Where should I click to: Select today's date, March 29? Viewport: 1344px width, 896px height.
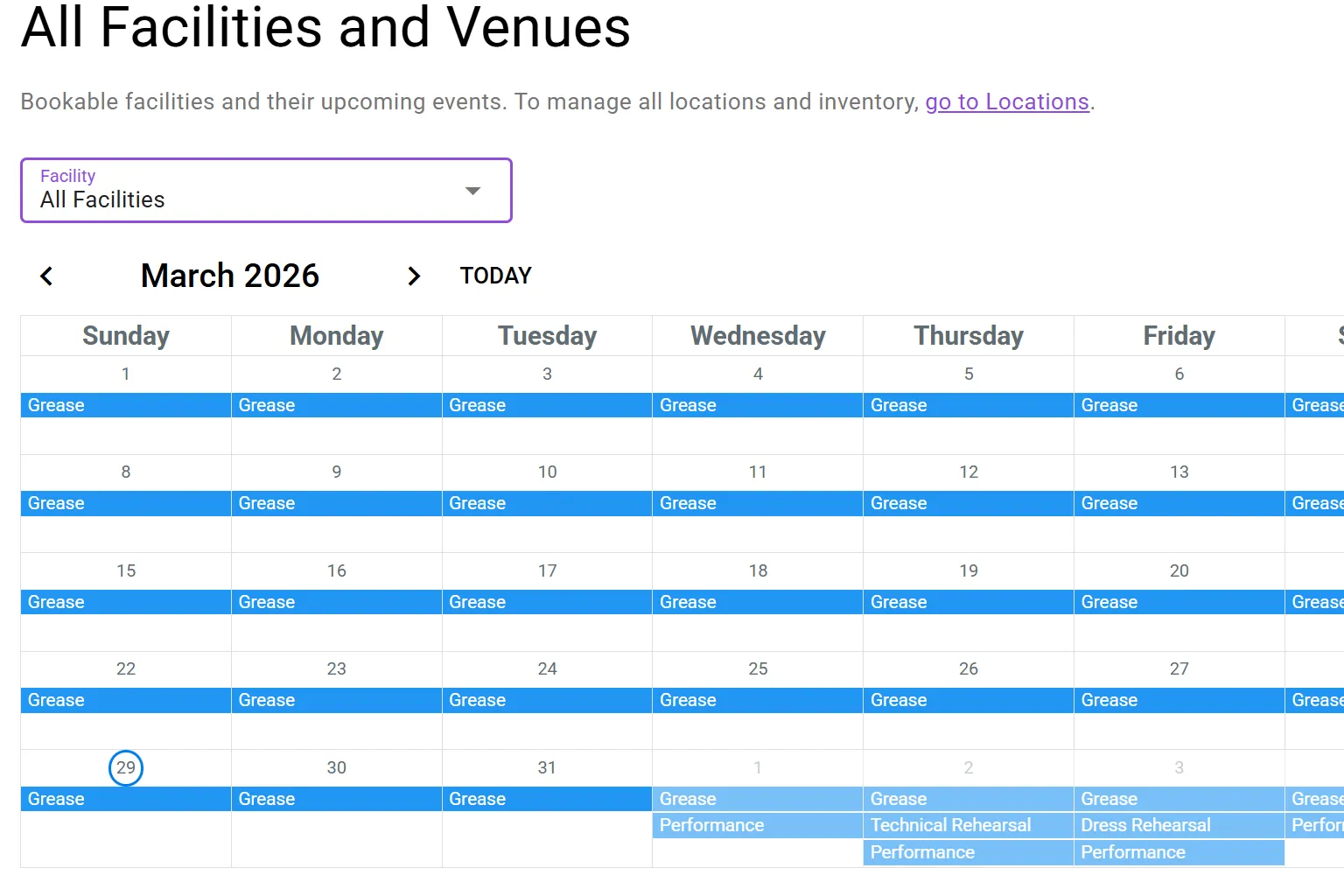click(x=126, y=767)
